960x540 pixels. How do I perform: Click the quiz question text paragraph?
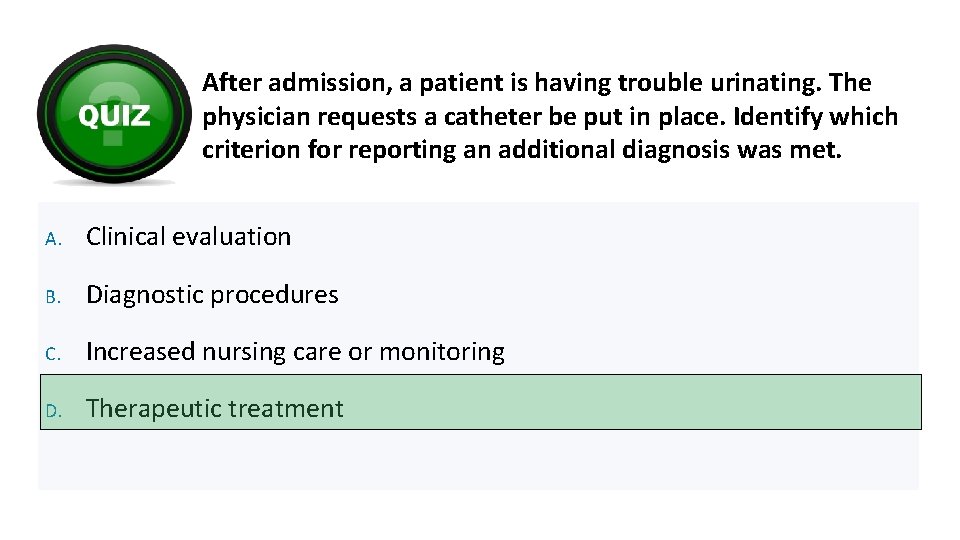550,116
